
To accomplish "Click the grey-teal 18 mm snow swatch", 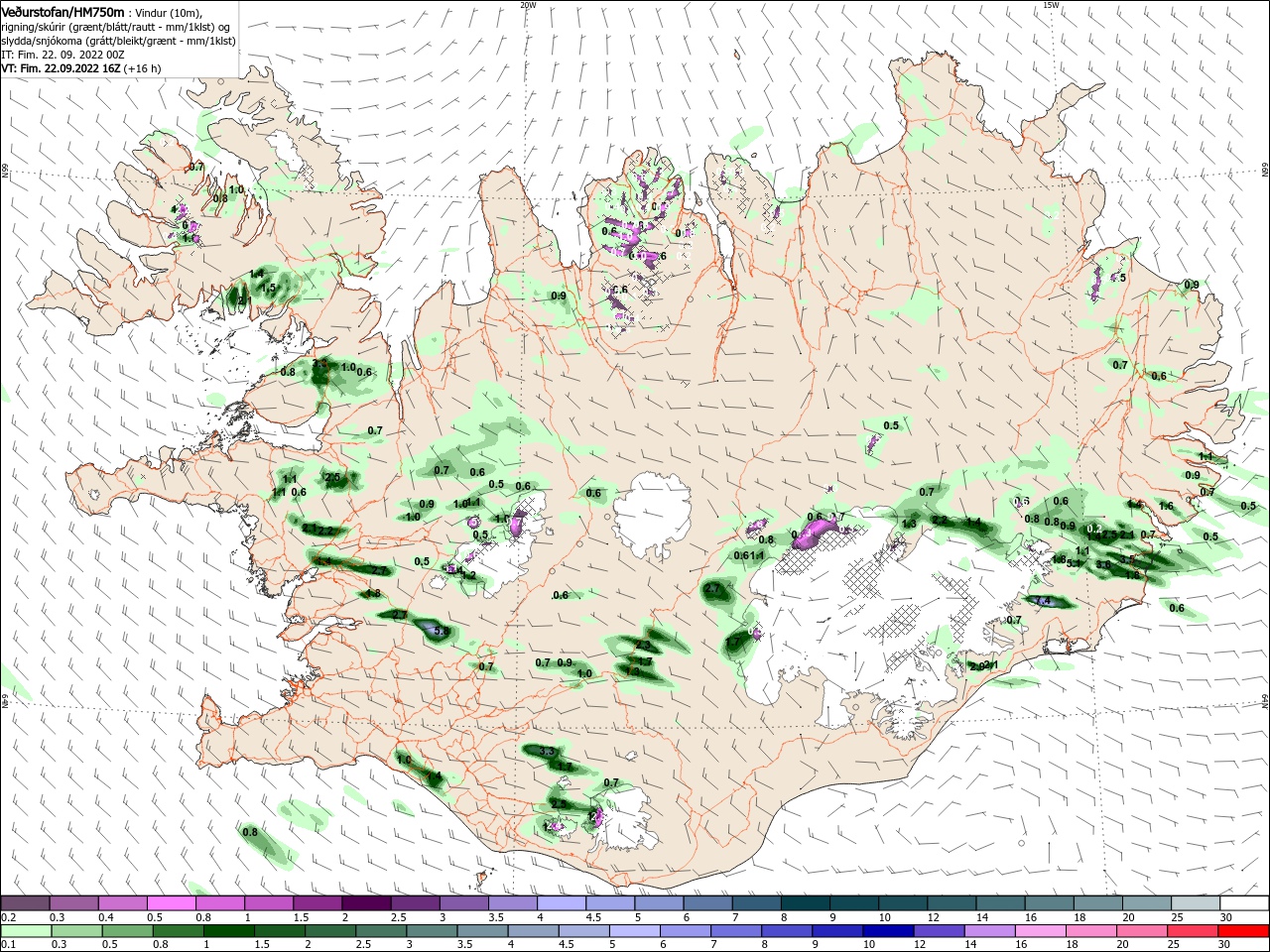I will tap(1096, 903).
